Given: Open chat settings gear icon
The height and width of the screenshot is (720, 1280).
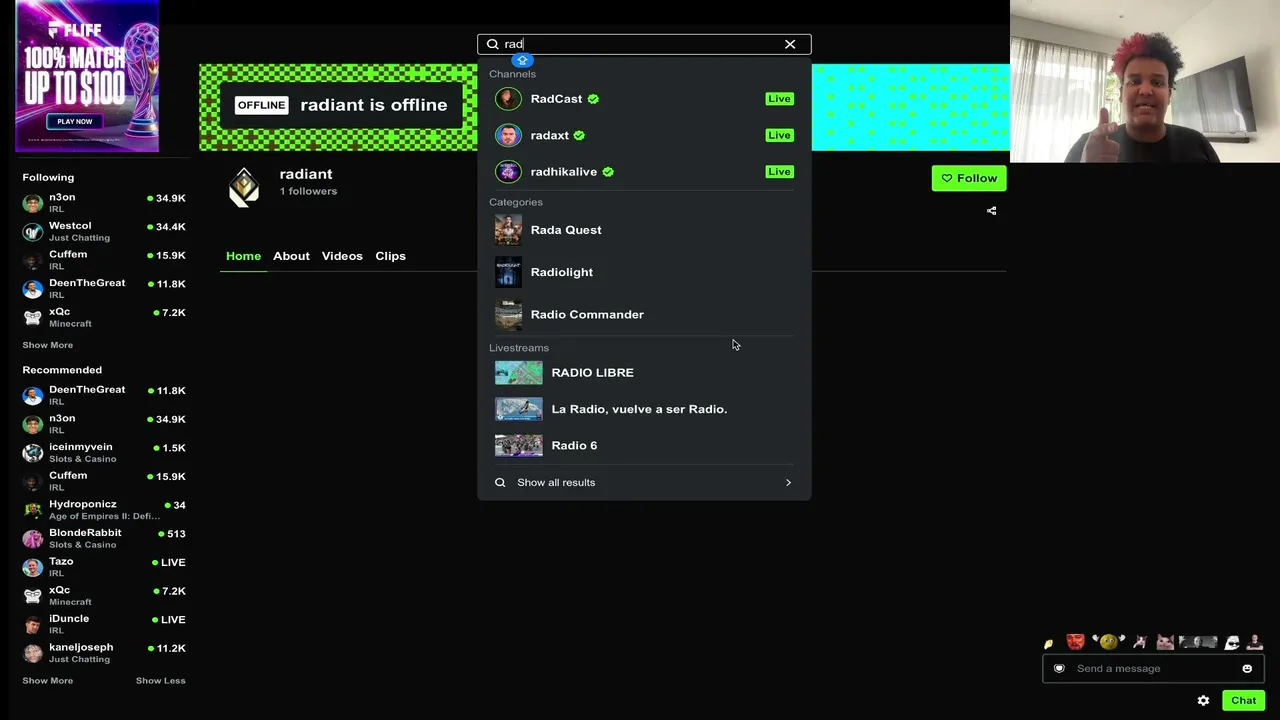Looking at the screenshot, I should coord(1203,701).
